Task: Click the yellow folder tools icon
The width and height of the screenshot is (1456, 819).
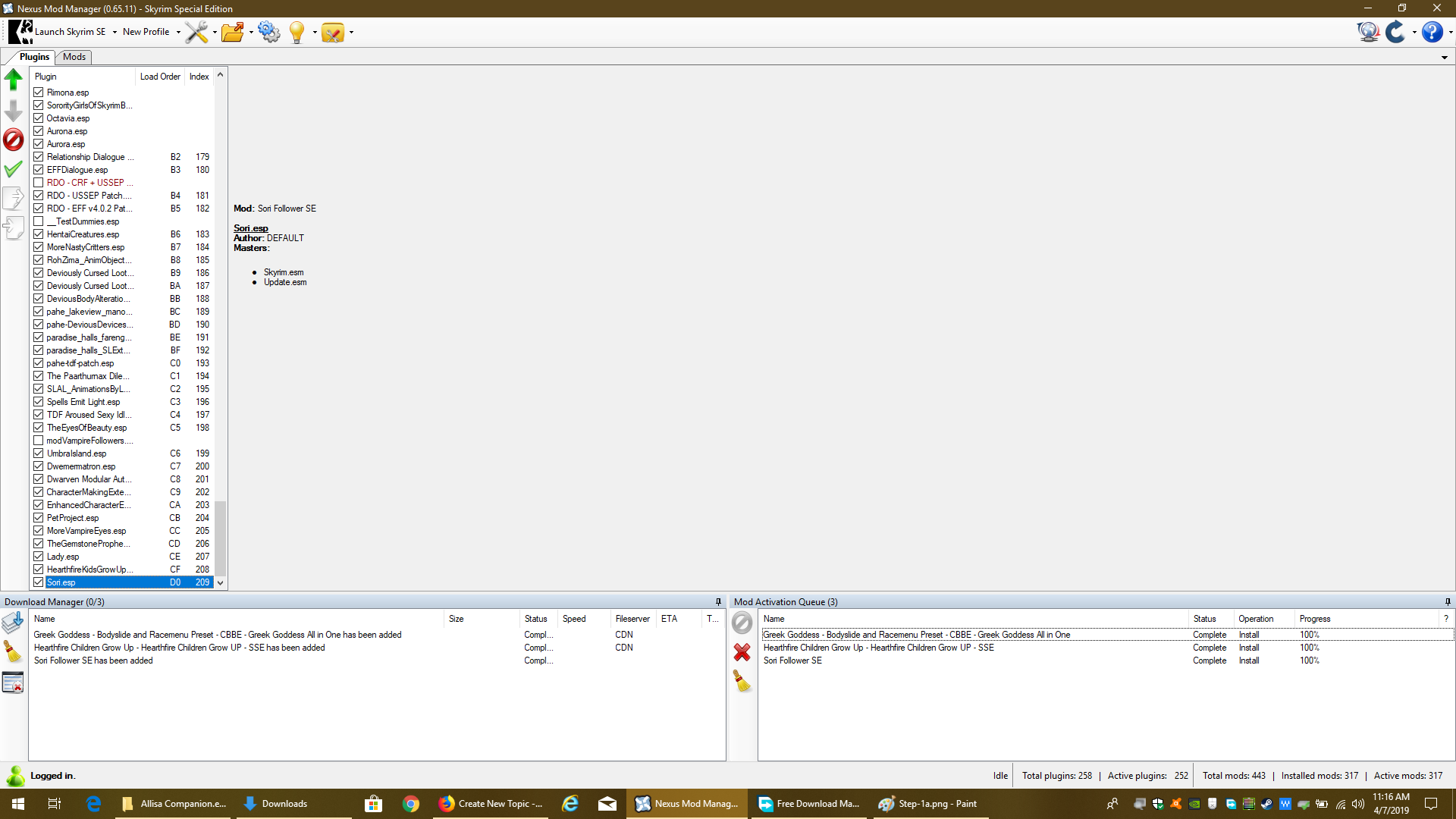Action: [x=333, y=32]
